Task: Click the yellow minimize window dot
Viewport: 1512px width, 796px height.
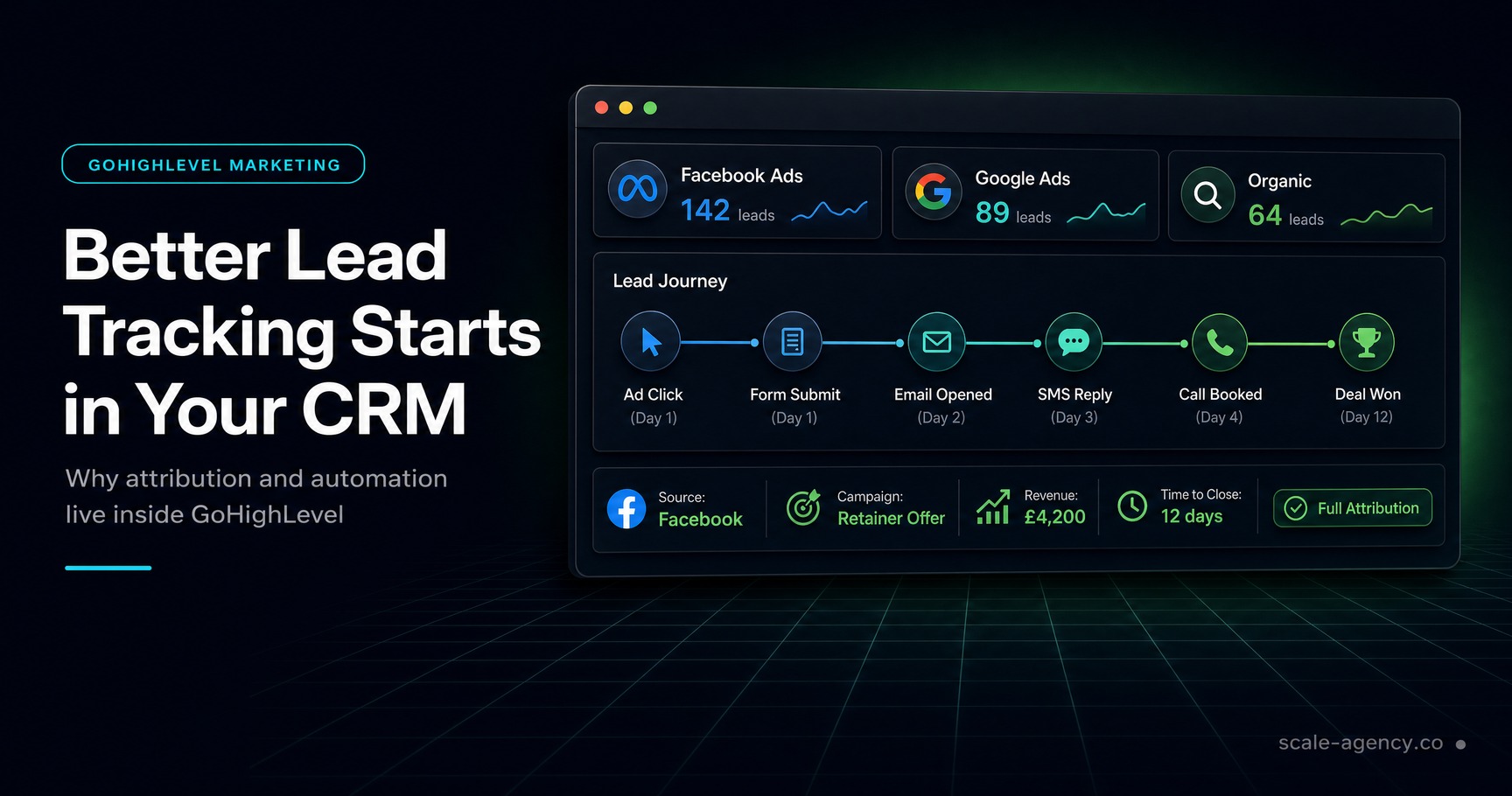Action: point(626,108)
